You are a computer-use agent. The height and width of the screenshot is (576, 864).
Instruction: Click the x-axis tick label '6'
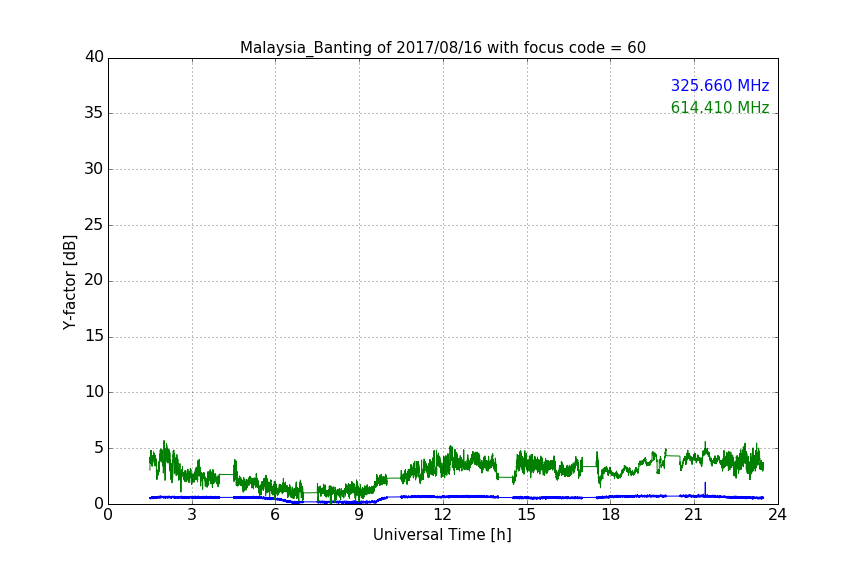point(275,515)
